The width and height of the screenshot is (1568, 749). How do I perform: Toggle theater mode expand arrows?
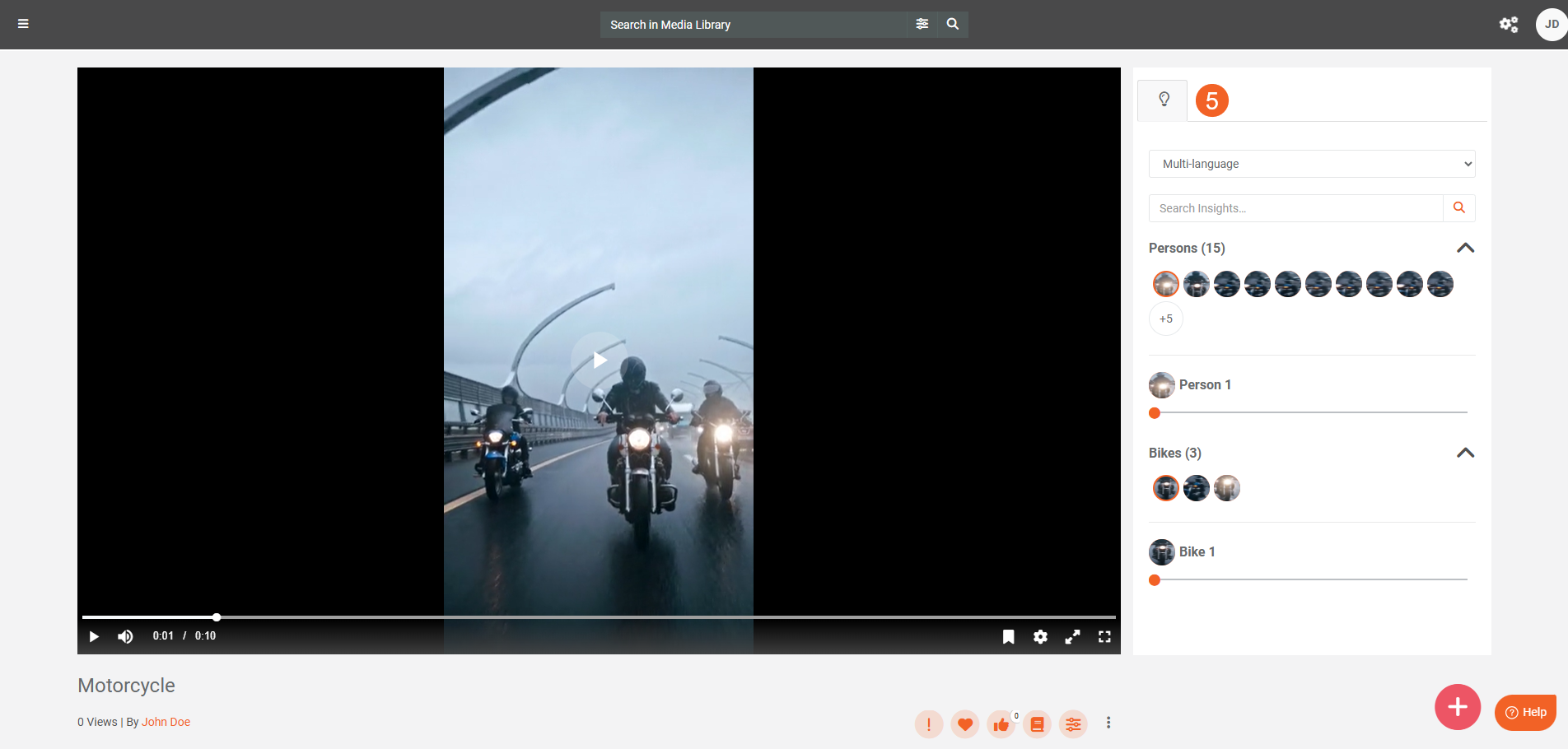click(1072, 636)
